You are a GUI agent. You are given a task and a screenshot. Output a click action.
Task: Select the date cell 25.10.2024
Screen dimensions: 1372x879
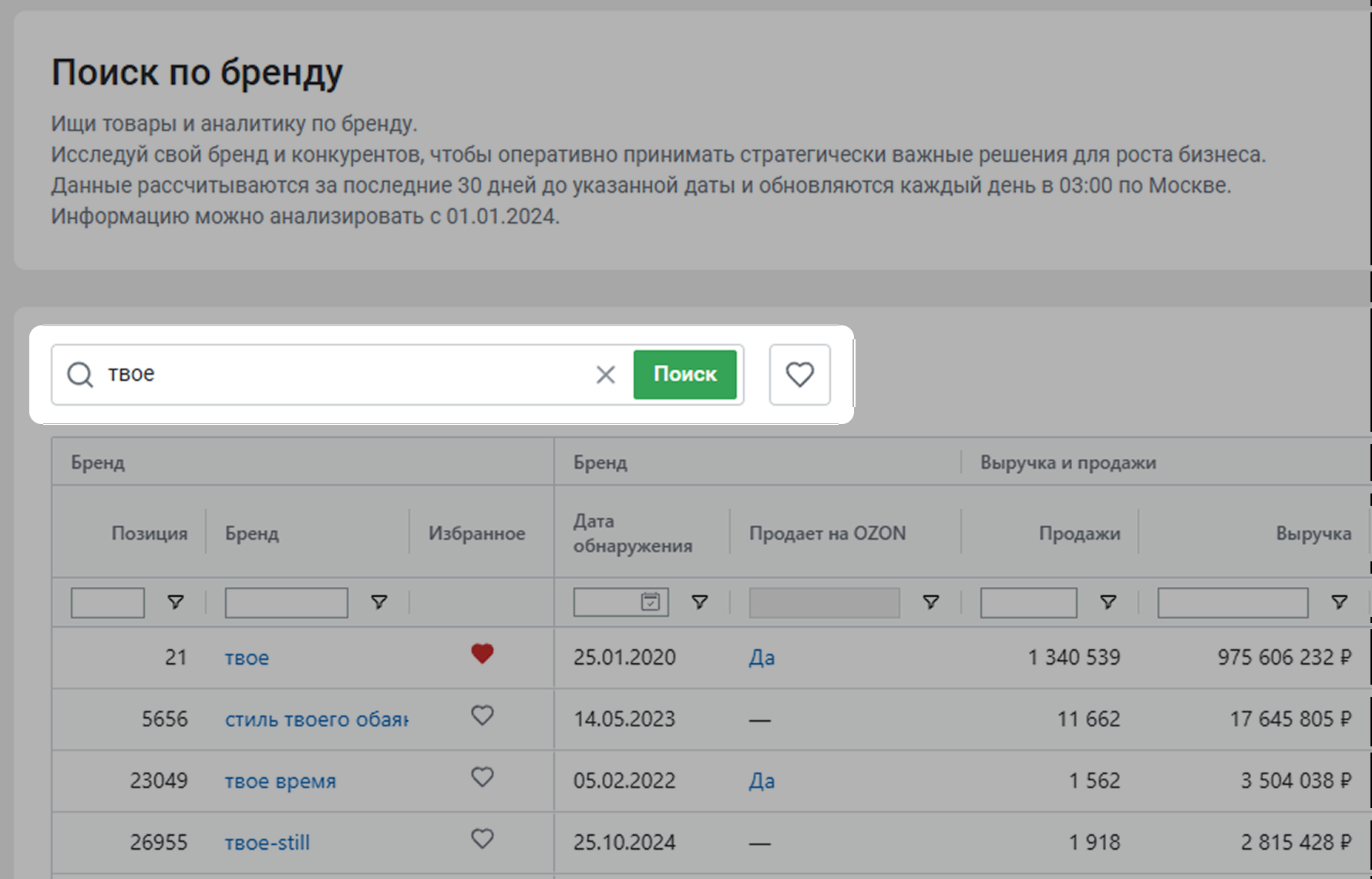(x=624, y=843)
